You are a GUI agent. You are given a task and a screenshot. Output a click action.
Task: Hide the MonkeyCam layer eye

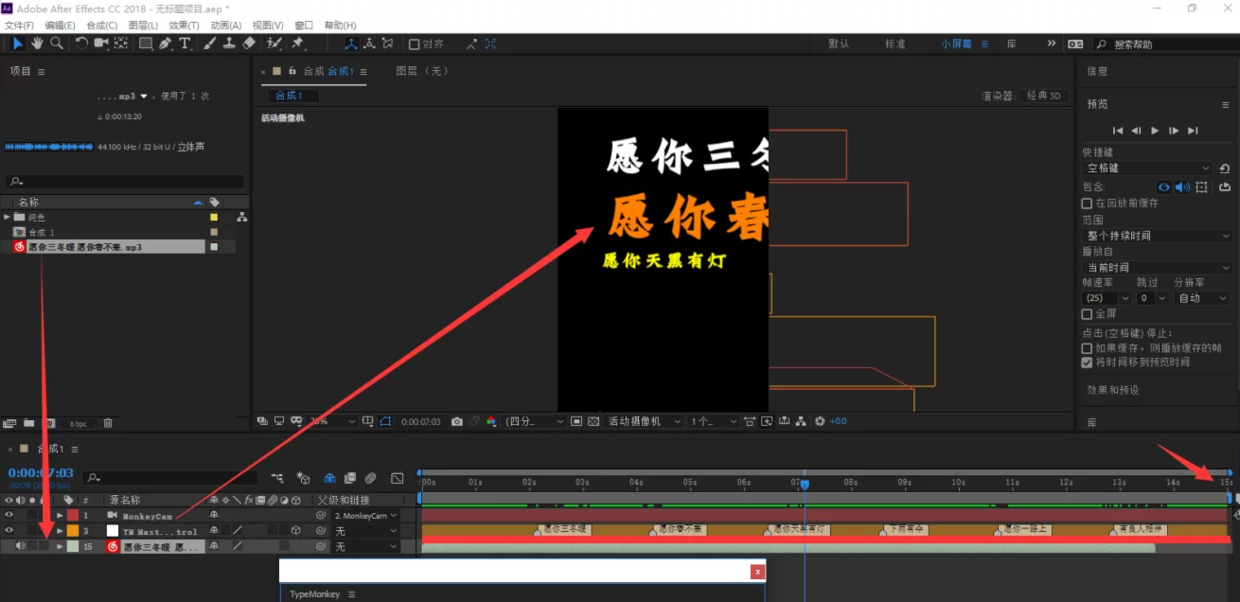point(9,516)
